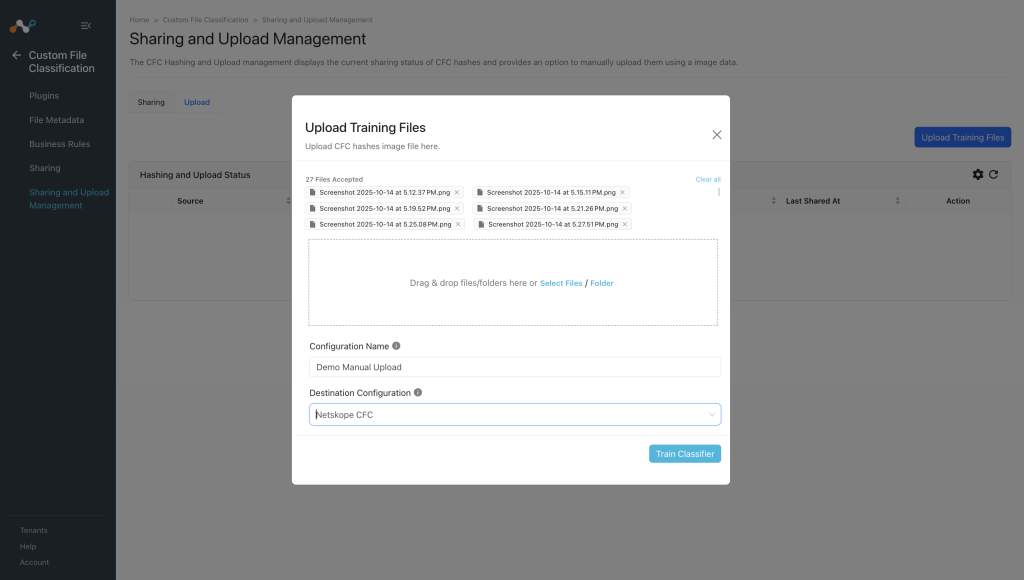
Task: Click the file icon of Screenshot 5.12.37 PM.png
Action: coord(312,193)
